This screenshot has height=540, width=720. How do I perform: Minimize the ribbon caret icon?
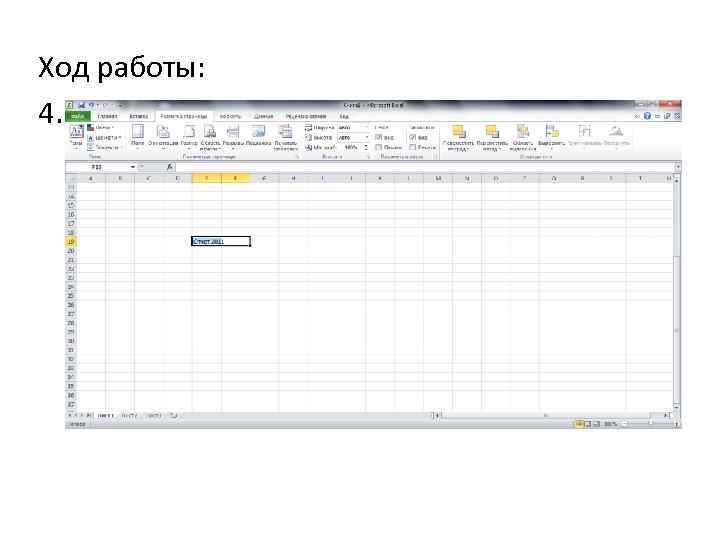click(x=637, y=116)
